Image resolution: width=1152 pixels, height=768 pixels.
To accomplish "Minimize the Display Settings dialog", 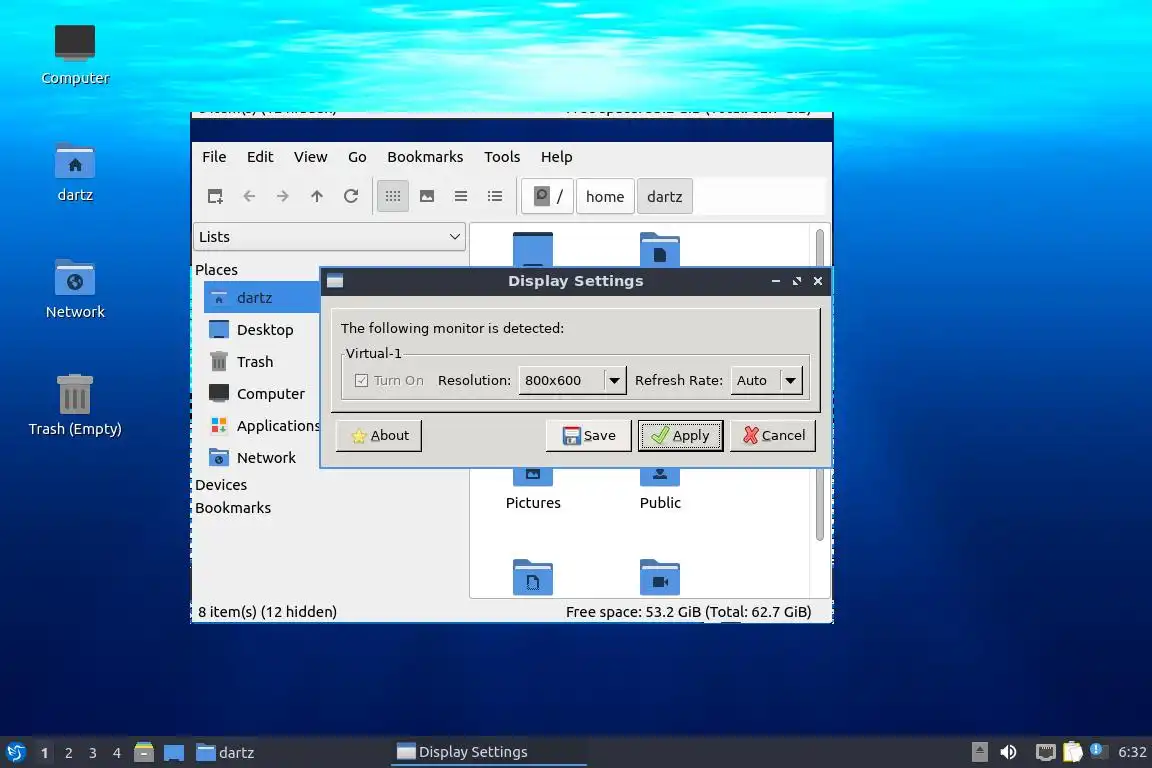I will [x=776, y=281].
